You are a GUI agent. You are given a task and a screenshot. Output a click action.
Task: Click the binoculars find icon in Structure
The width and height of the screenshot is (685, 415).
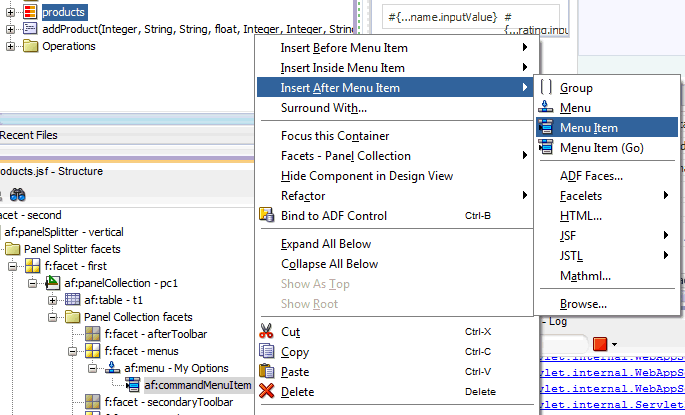pos(17,195)
